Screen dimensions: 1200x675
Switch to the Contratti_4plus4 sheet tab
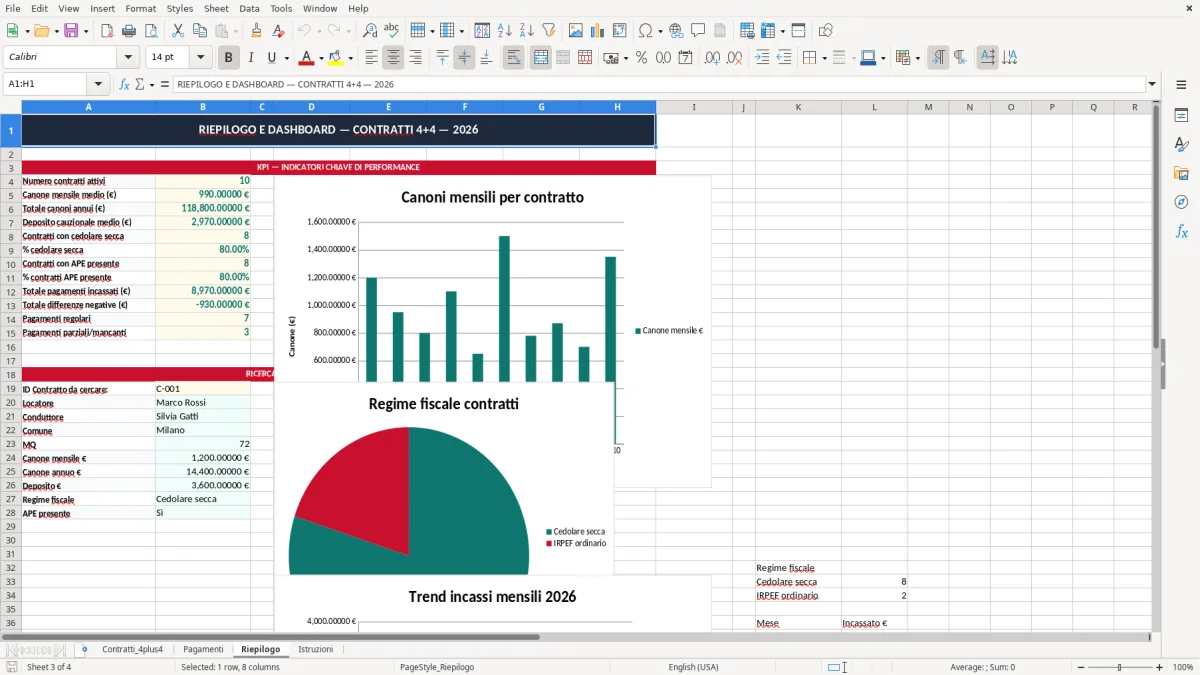[132, 649]
